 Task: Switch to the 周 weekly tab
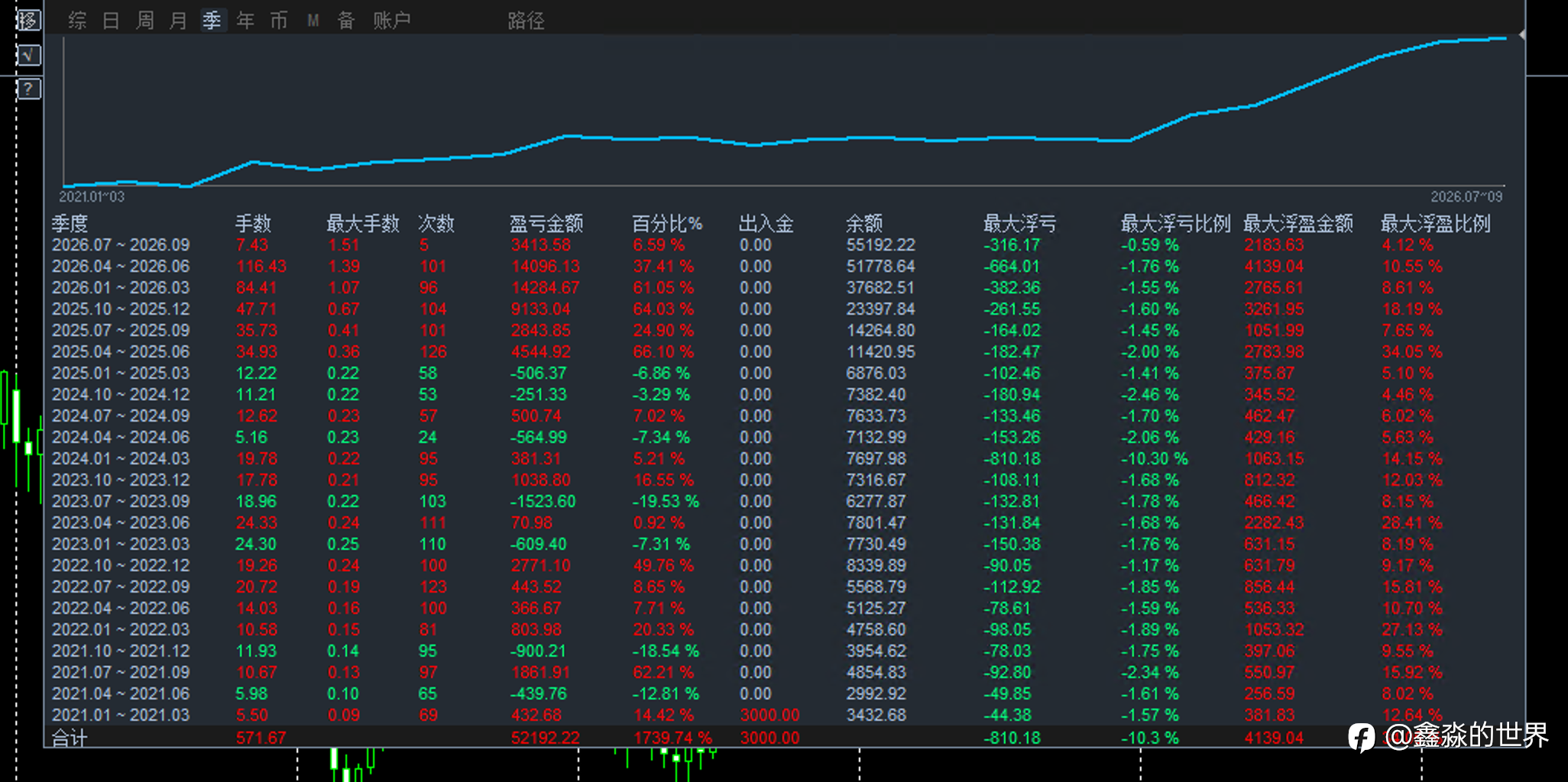[144, 21]
